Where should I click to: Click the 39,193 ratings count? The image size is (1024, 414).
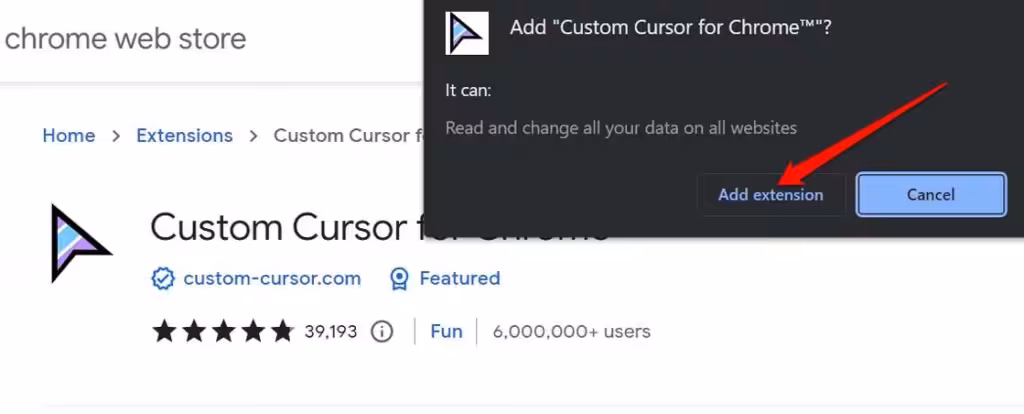(x=330, y=332)
